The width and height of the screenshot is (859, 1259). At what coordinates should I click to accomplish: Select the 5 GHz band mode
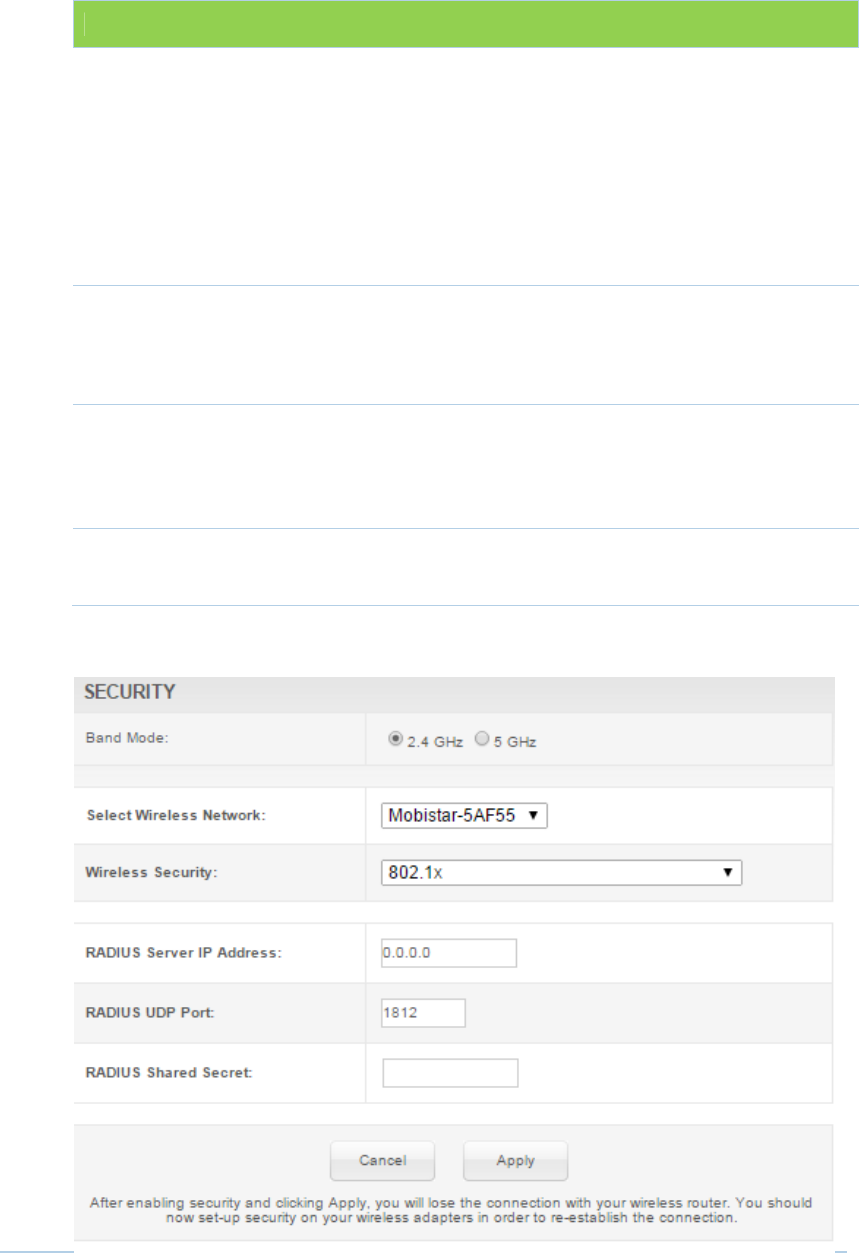[481, 739]
